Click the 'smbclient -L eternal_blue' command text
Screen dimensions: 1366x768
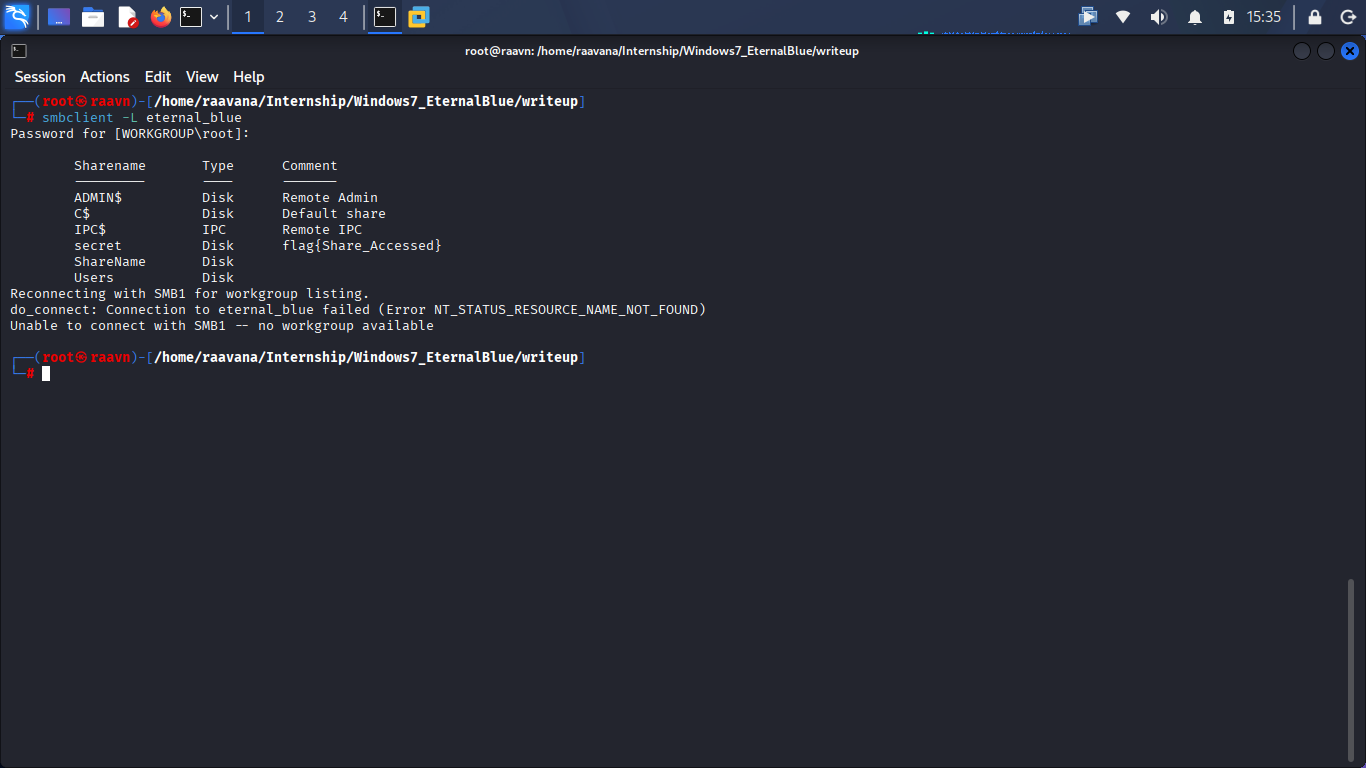pos(142,118)
